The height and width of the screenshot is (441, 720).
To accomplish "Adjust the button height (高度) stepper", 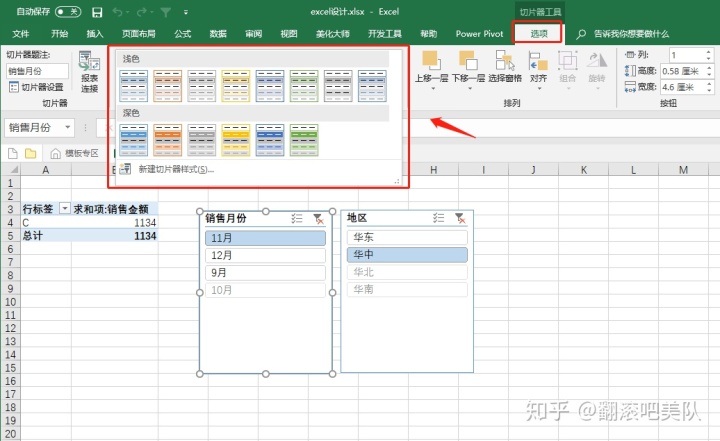I will pos(709,71).
